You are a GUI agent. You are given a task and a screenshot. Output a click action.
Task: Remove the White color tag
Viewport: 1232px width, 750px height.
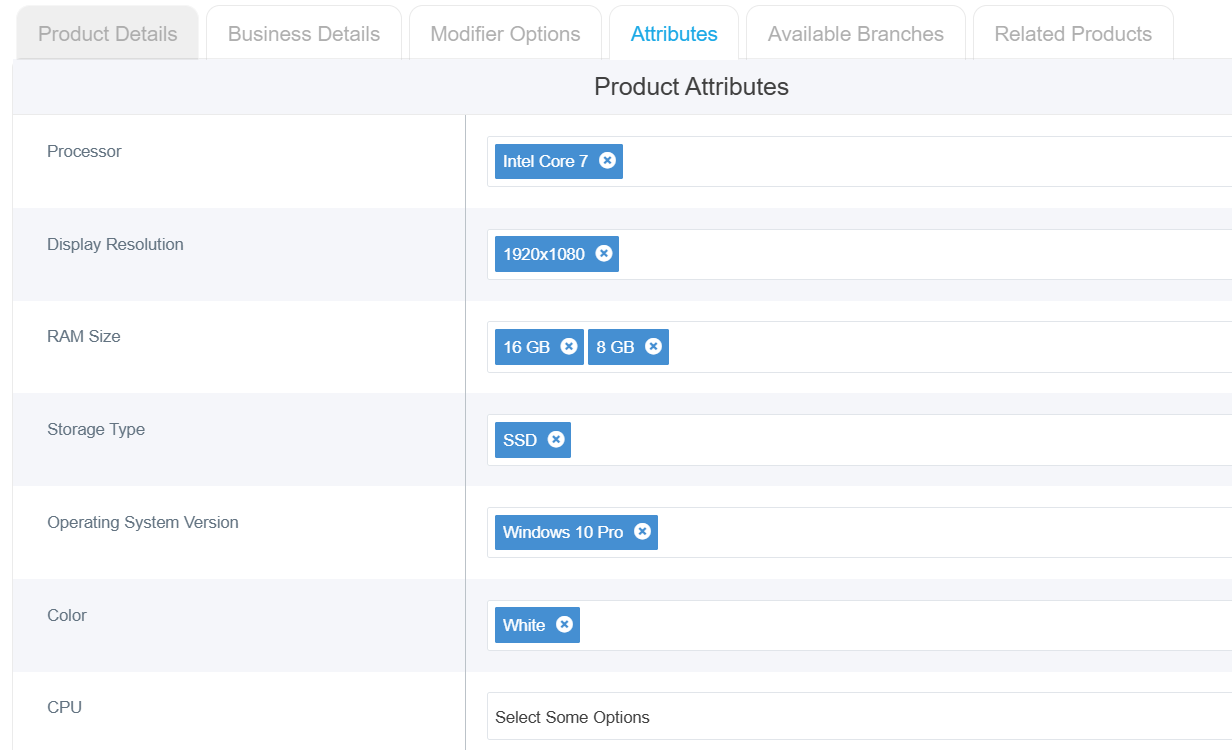pyautogui.click(x=564, y=624)
